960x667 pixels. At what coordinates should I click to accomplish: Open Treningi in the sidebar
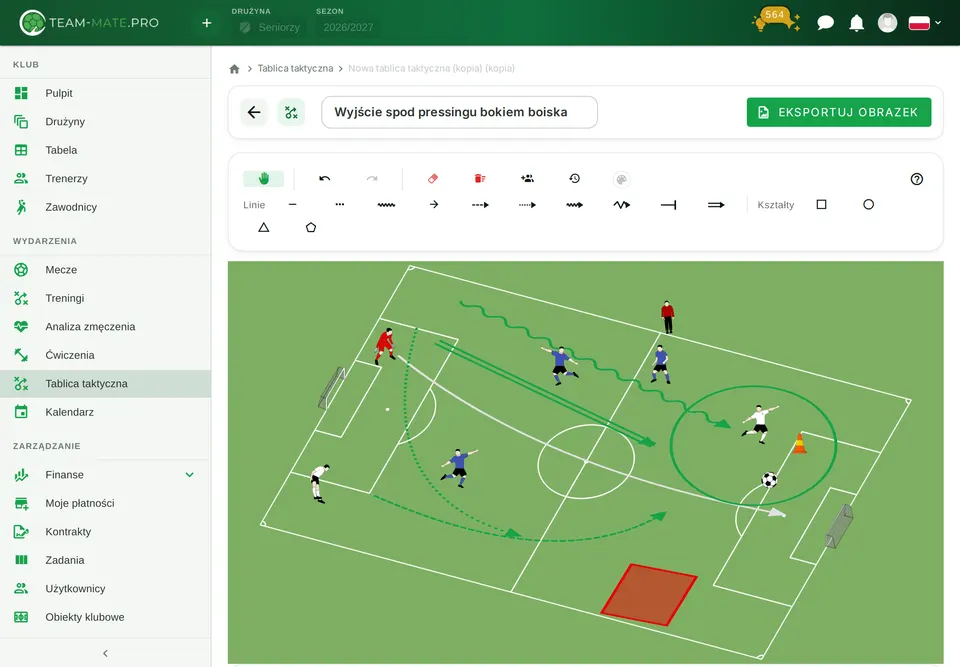(105, 298)
